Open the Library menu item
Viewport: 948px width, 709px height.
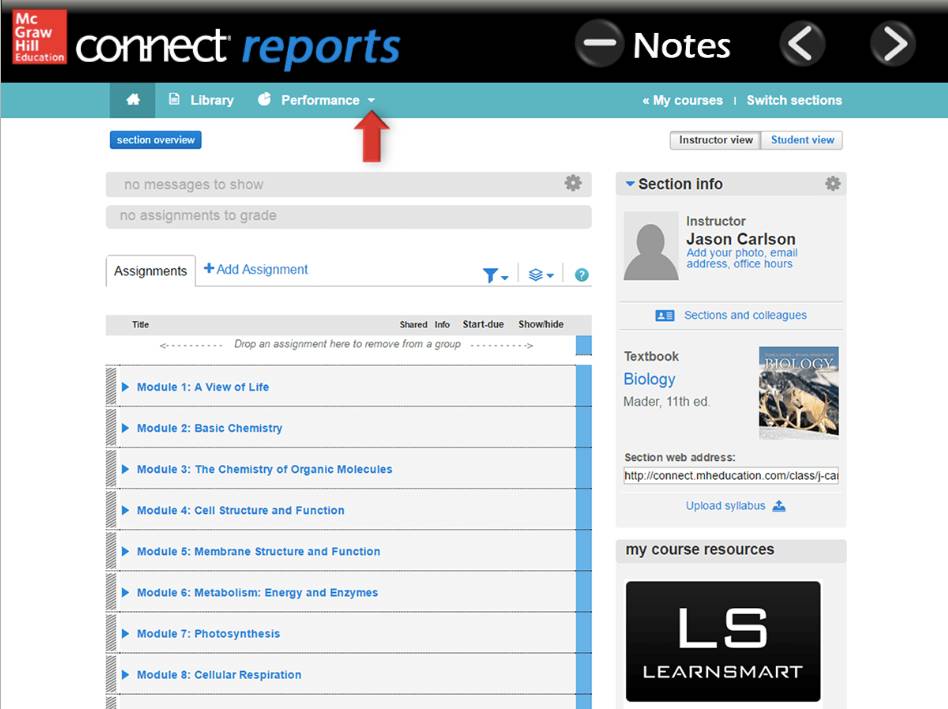coord(212,100)
